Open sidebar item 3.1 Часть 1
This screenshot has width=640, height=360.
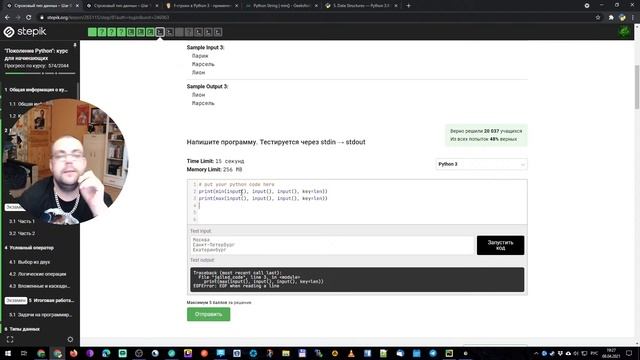[22, 221]
